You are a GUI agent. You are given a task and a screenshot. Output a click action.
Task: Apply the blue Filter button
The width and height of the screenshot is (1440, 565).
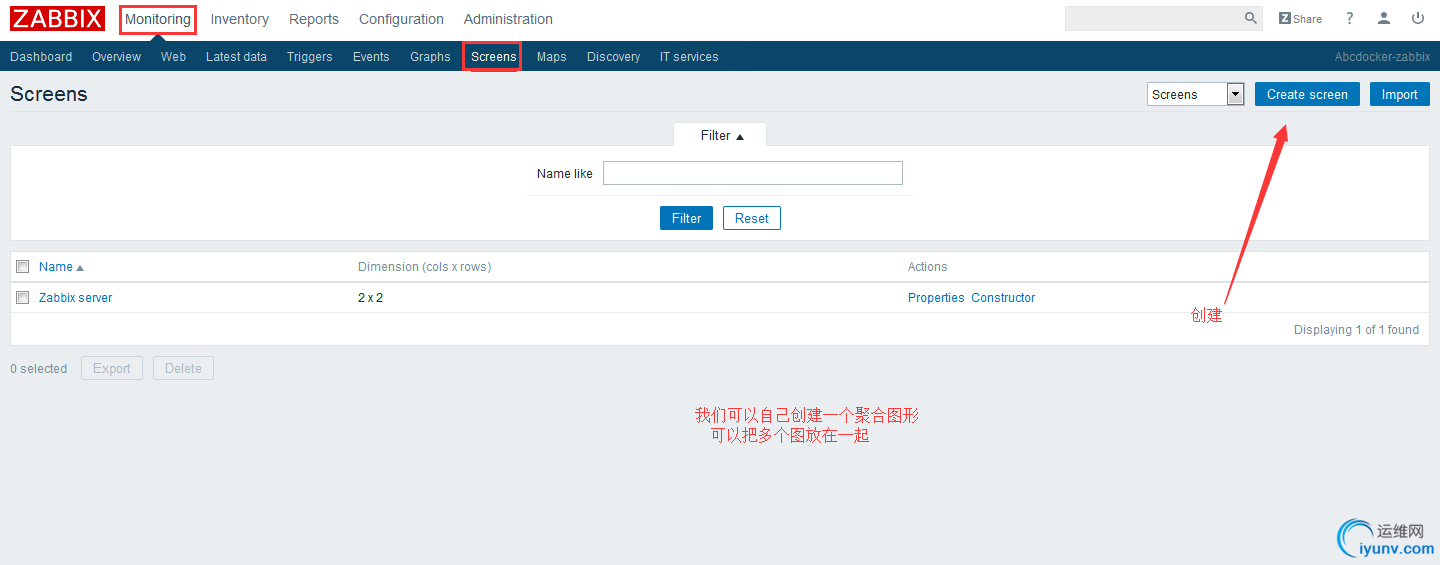tap(686, 218)
